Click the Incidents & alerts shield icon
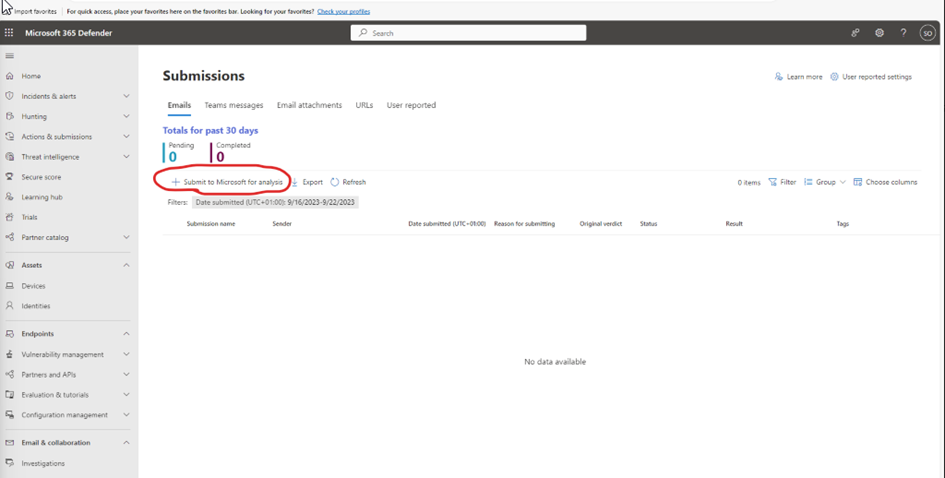Screen dimensions: 945x478 click(9, 96)
